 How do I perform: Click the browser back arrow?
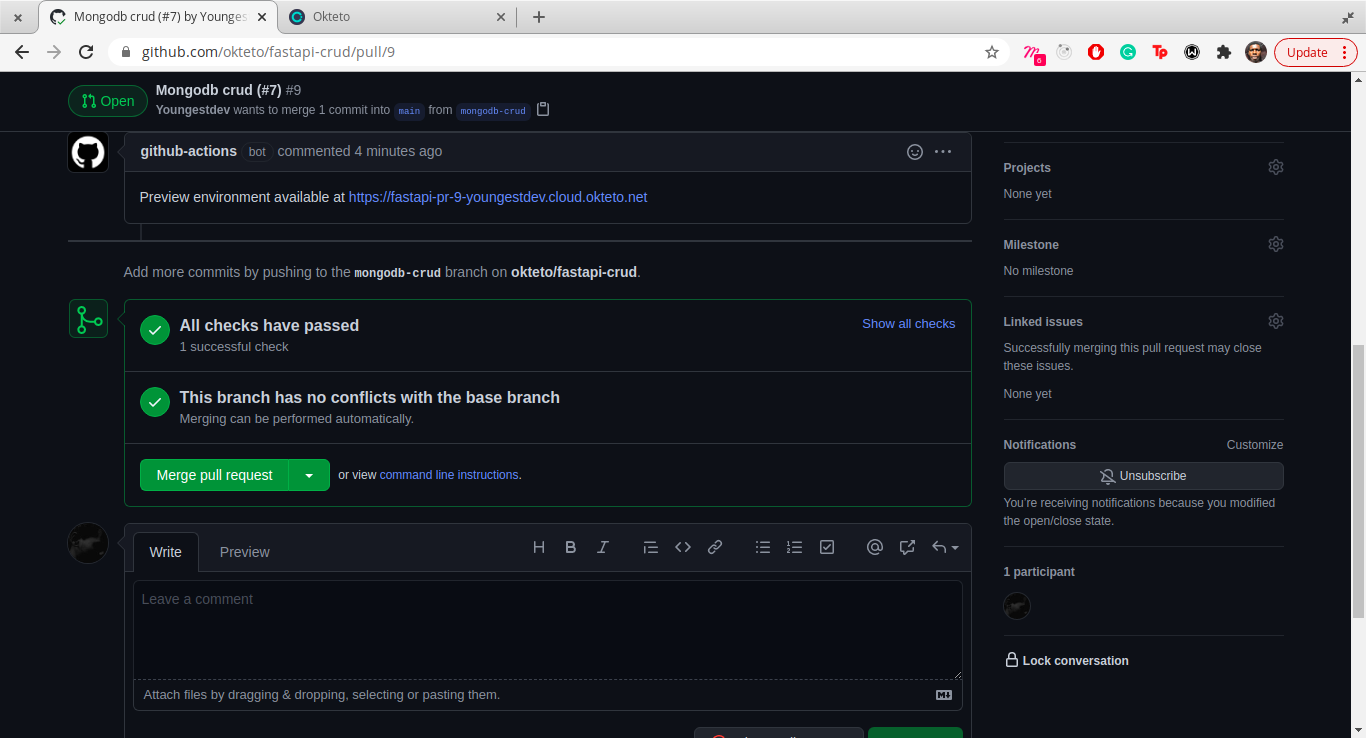(22, 52)
